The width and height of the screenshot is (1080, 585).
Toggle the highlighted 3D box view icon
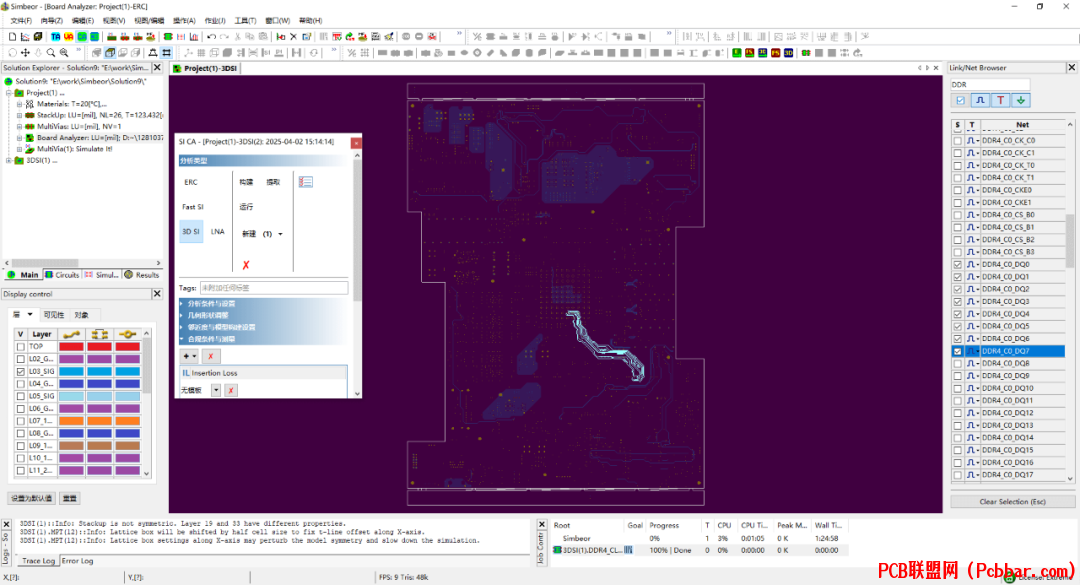pyautogui.click(x=110, y=52)
